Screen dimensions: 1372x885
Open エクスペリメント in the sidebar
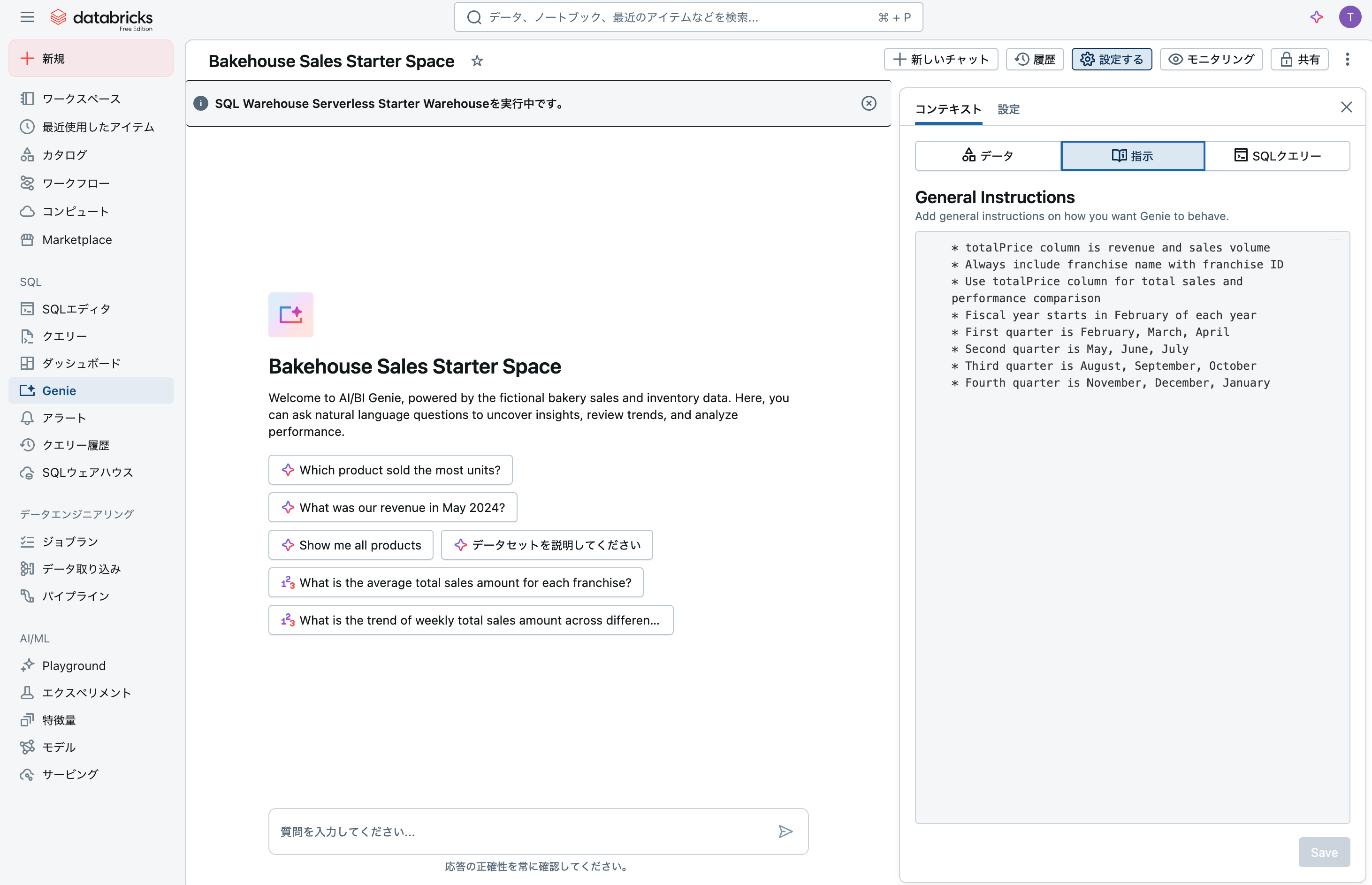click(x=91, y=693)
